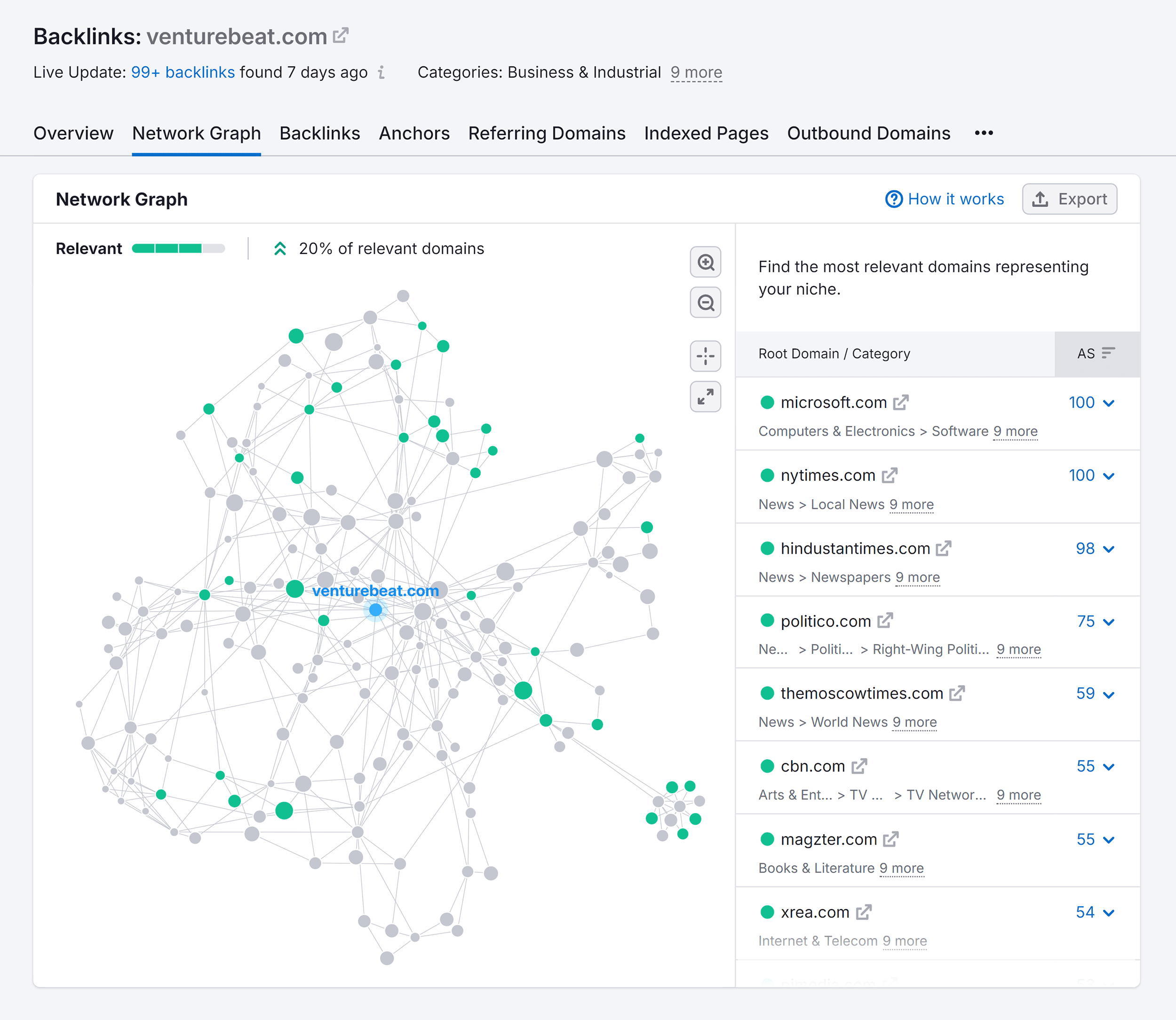
Task: Open hindustantimes.com domain link
Action: [x=855, y=548]
